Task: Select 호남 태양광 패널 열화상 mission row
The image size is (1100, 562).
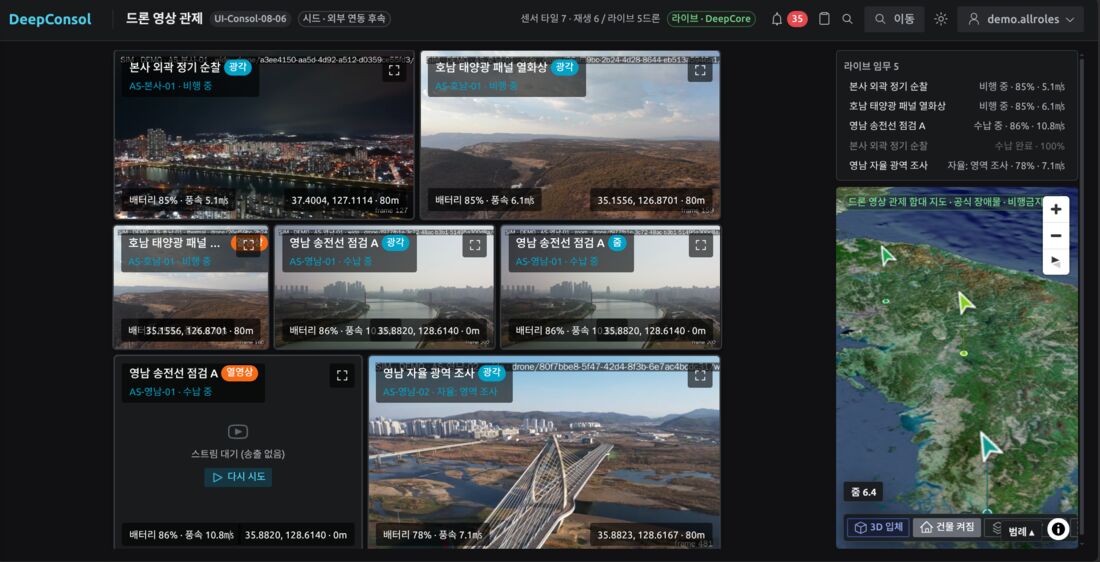Action: [957, 106]
